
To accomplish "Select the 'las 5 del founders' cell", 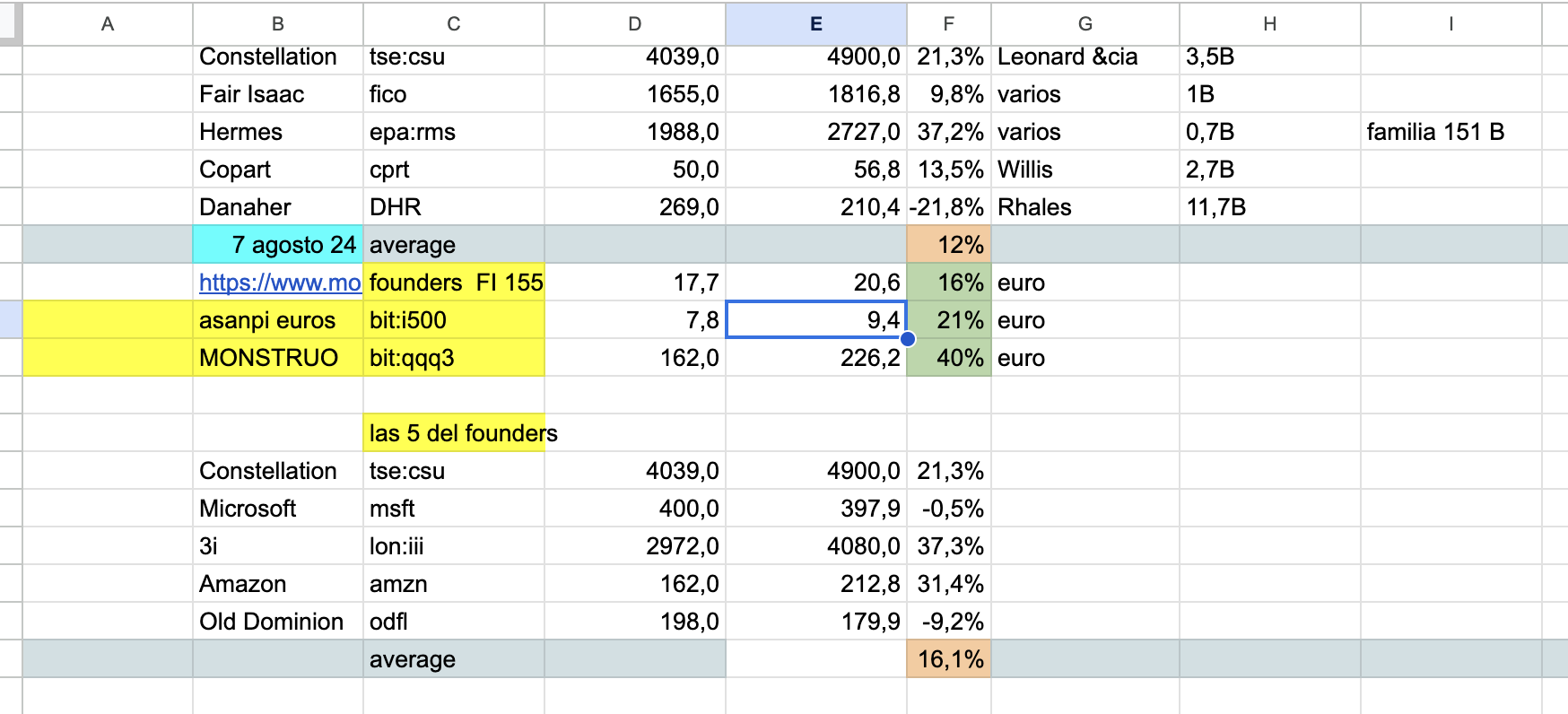I will pos(454,433).
